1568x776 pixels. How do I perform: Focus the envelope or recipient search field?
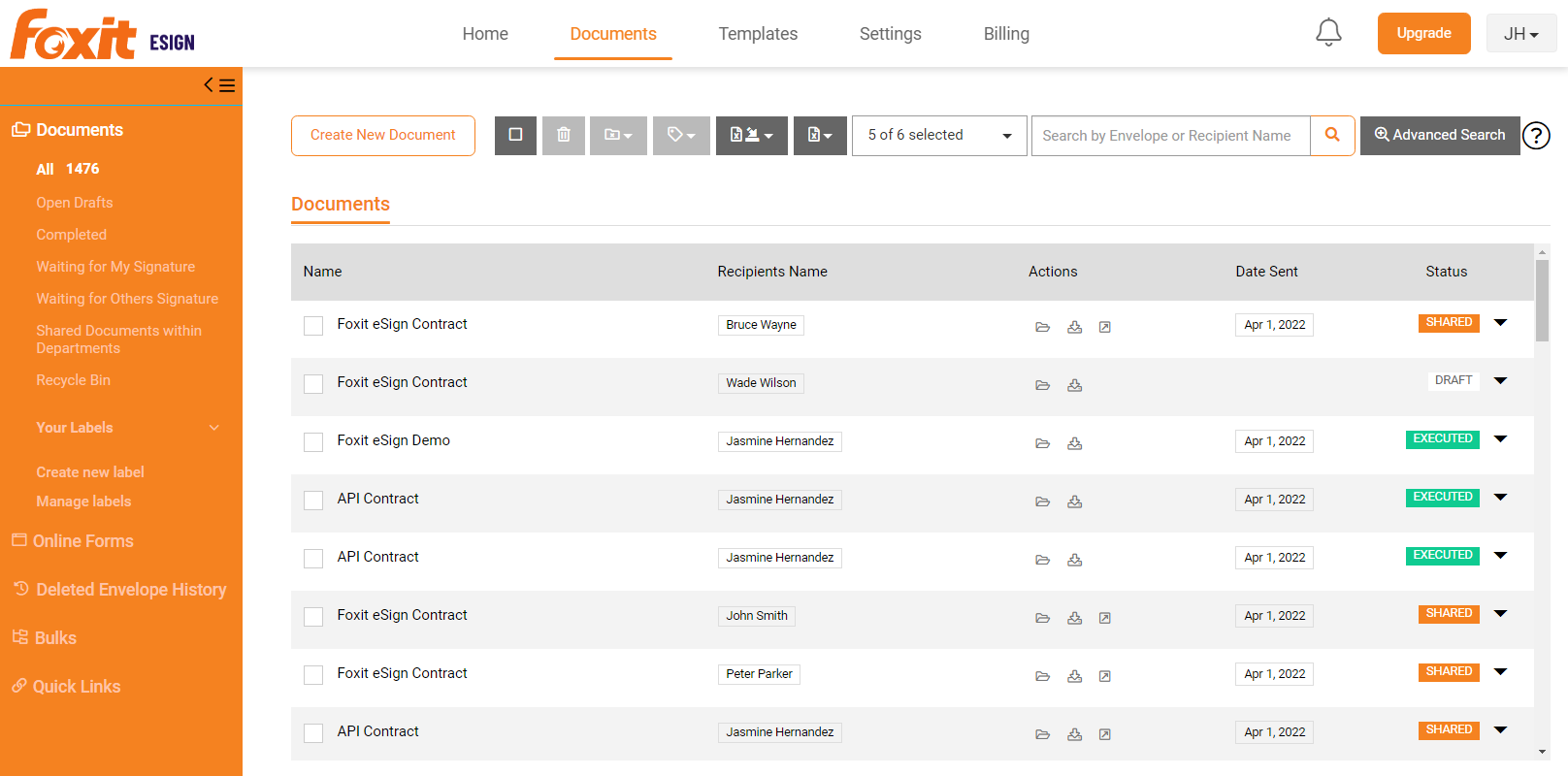(x=1170, y=136)
